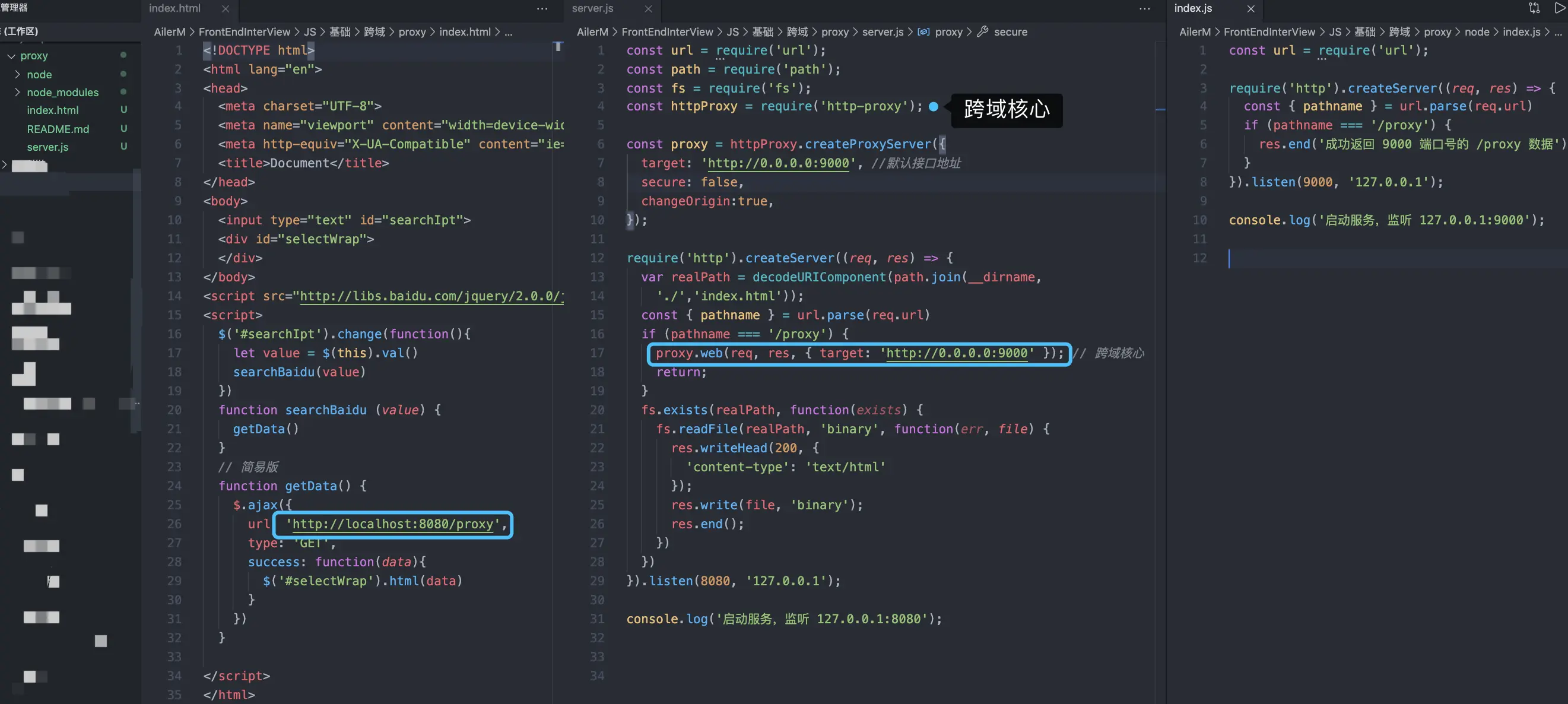Place cursor on empty line 12 of index.js
Screen dimensions: 1568x704
tap(1339, 258)
